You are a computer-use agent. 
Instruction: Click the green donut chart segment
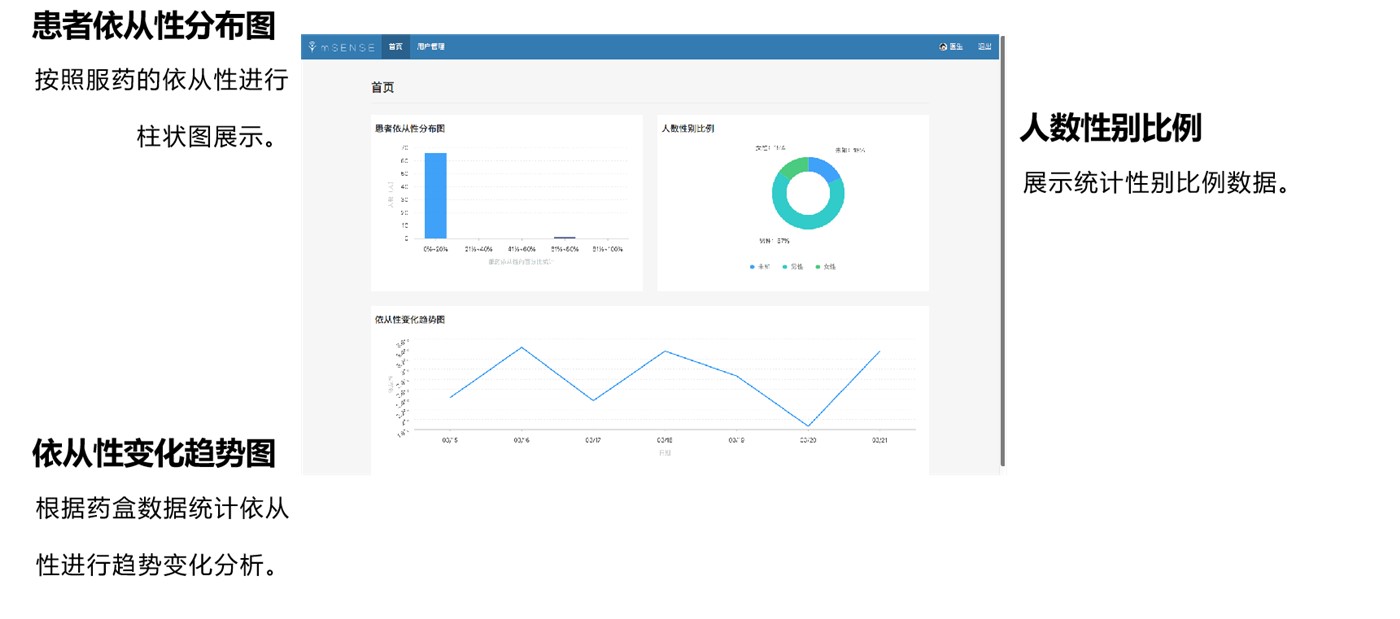pos(790,166)
